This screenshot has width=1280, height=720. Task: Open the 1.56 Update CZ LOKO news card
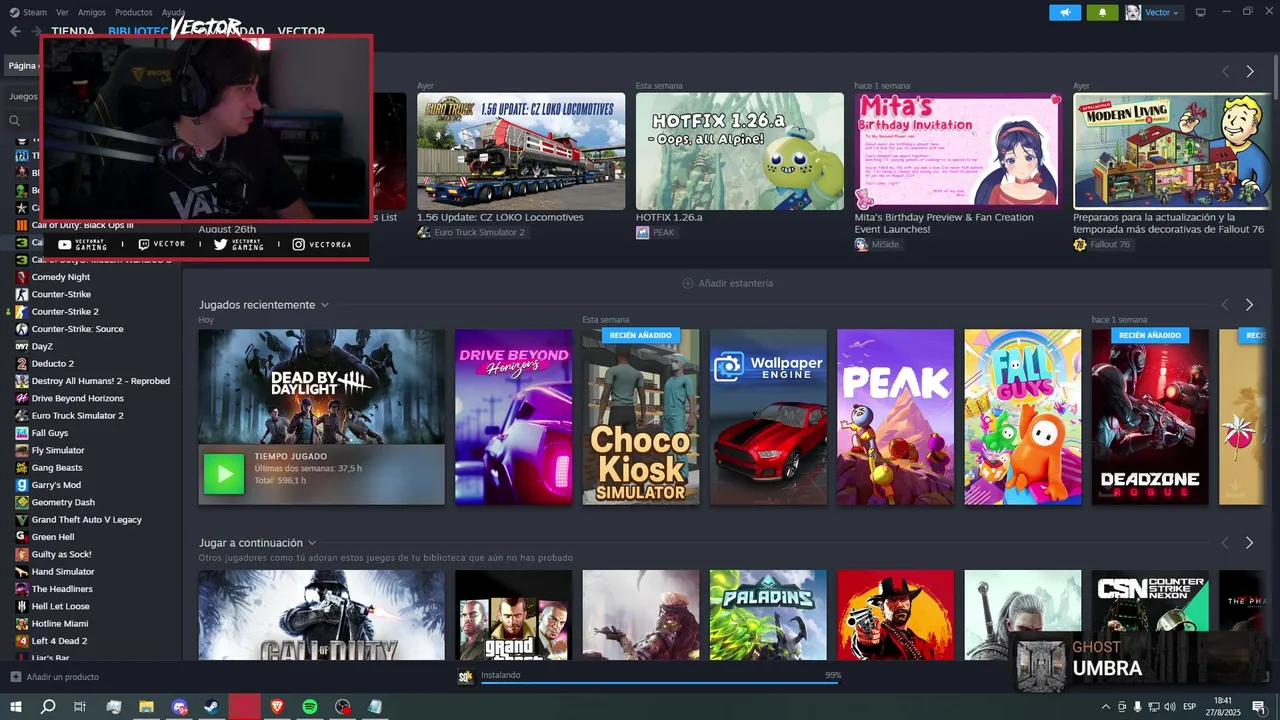tap(521, 151)
